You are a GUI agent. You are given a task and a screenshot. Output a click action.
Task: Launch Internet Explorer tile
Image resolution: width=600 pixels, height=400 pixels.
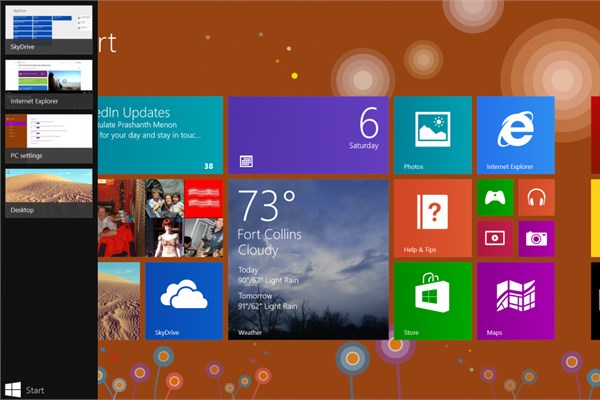tap(516, 135)
